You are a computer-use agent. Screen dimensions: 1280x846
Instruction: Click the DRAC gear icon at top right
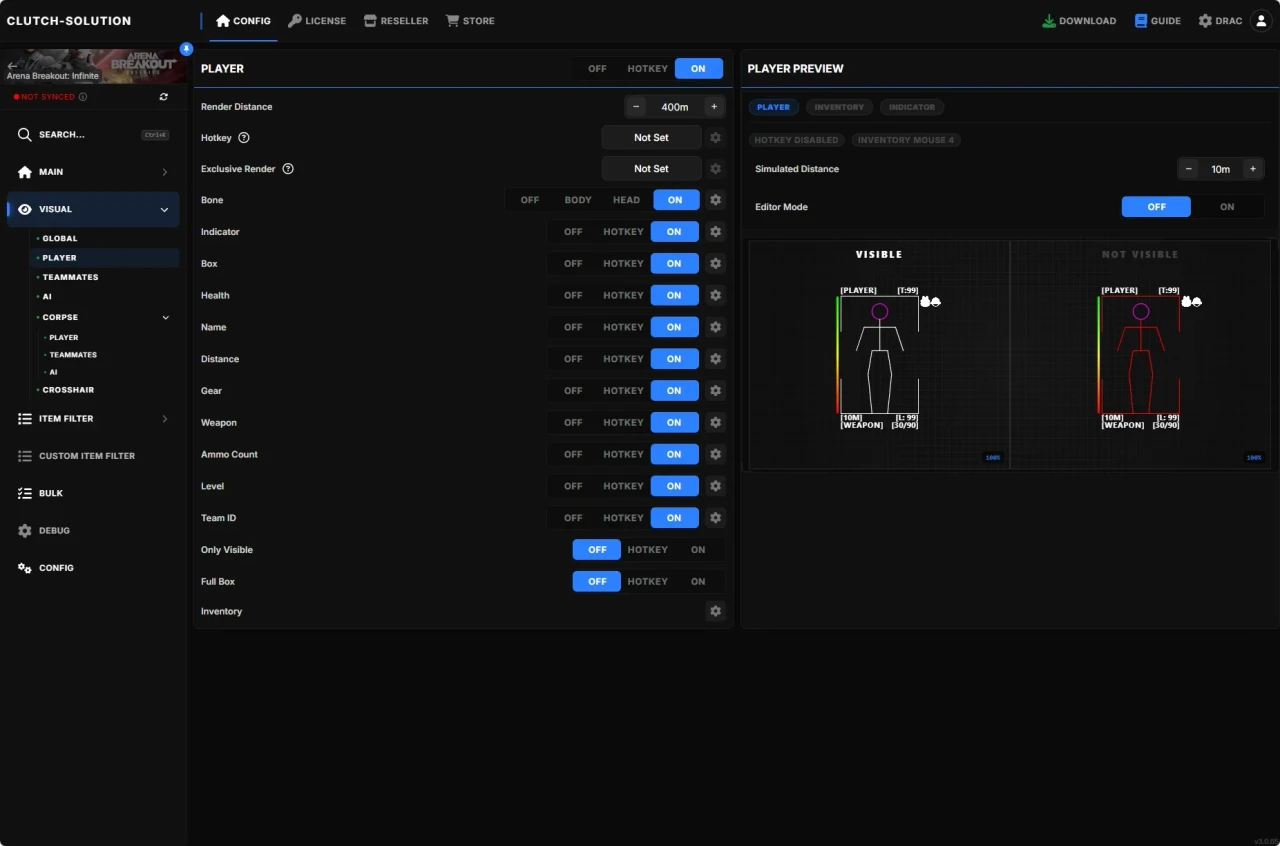1204,20
